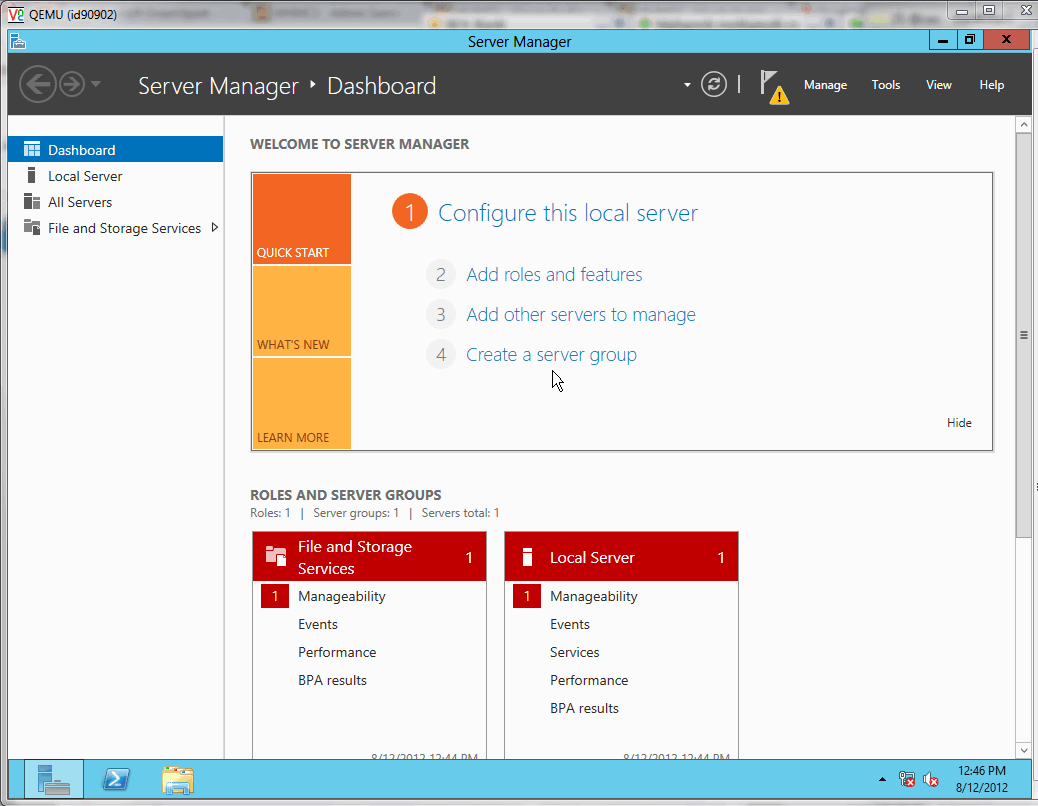
Task: Open Events under Local Server tile
Action: point(570,624)
